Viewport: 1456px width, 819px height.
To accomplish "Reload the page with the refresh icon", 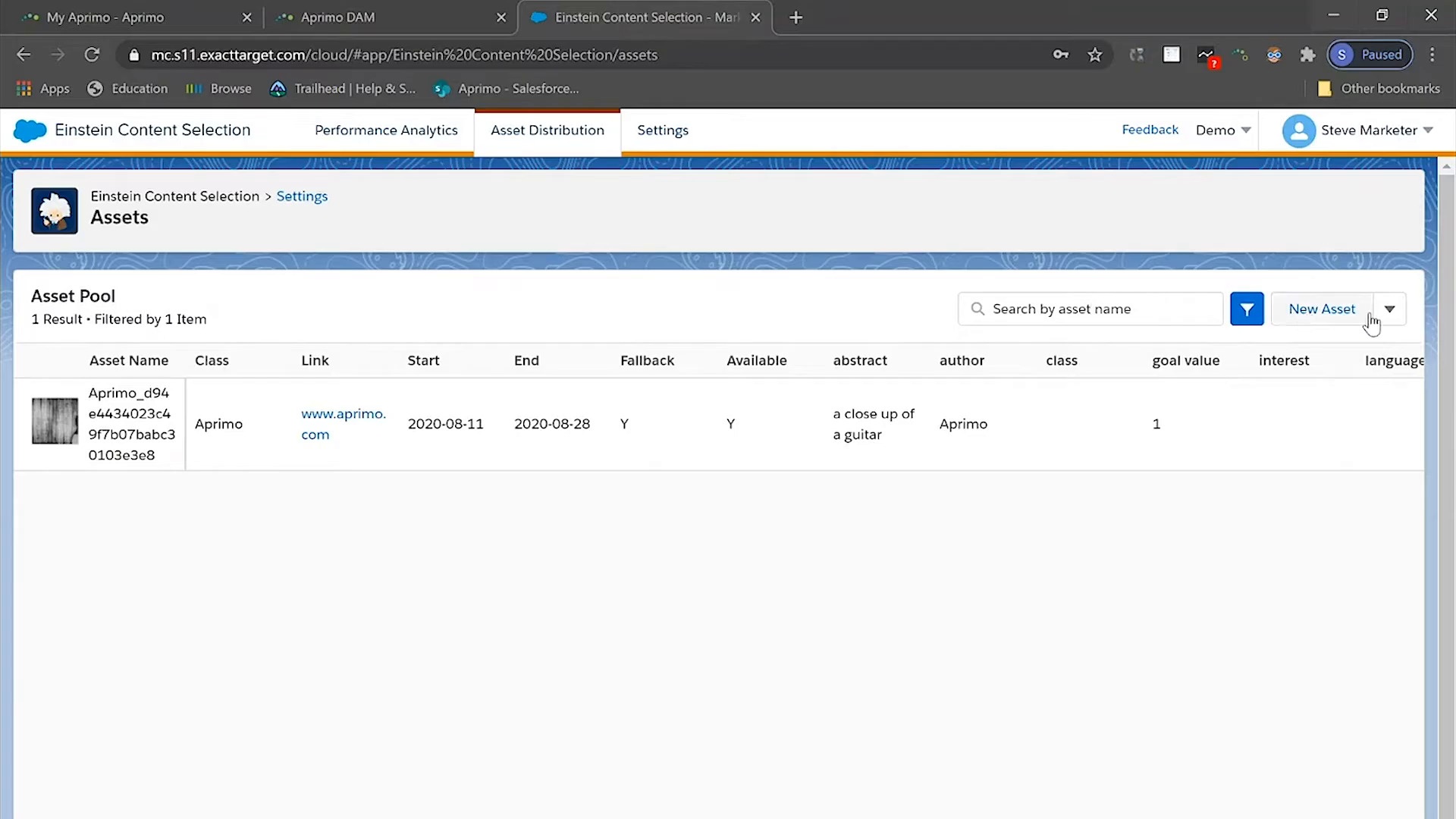I will 92,55.
